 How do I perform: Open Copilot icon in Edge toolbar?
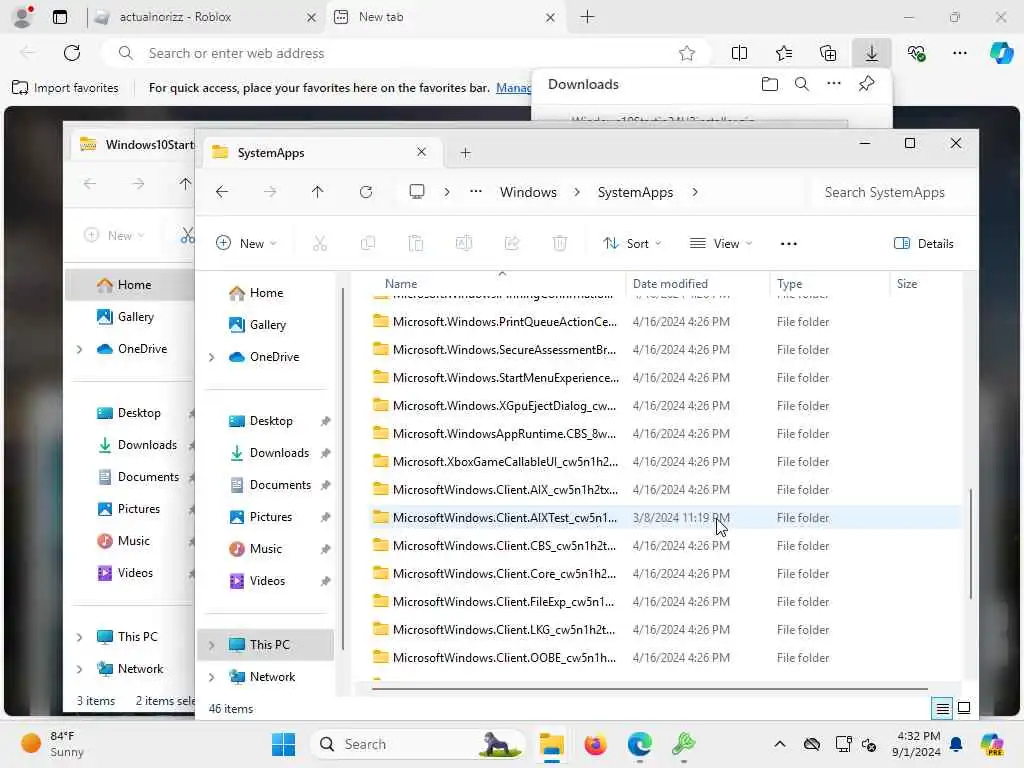(1001, 53)
